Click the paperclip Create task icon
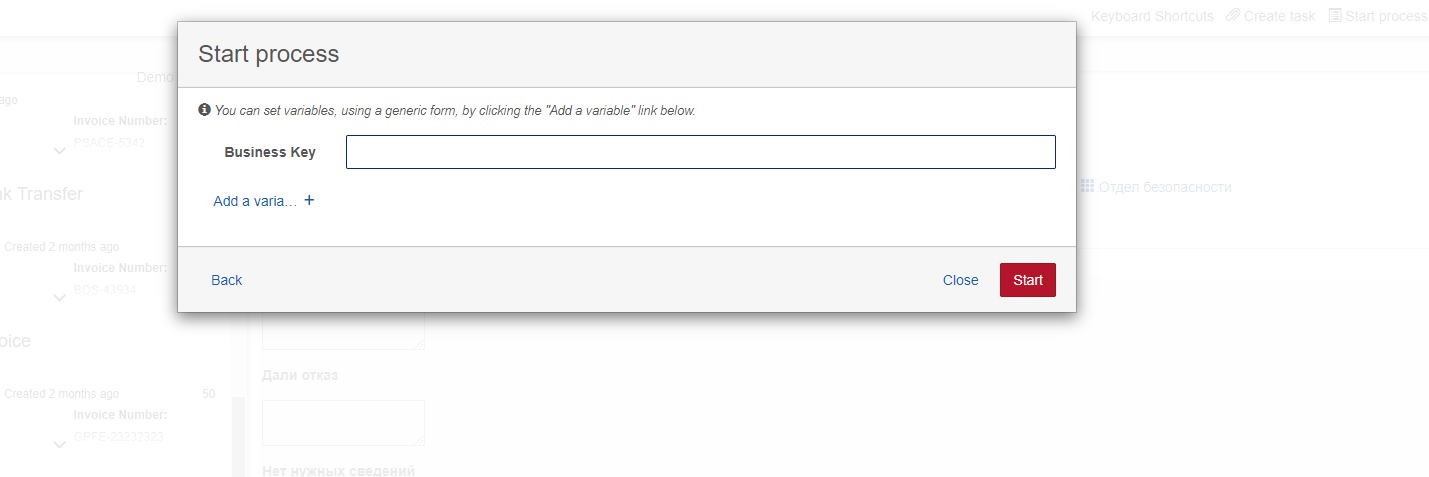 click(x=1233, y=16)
